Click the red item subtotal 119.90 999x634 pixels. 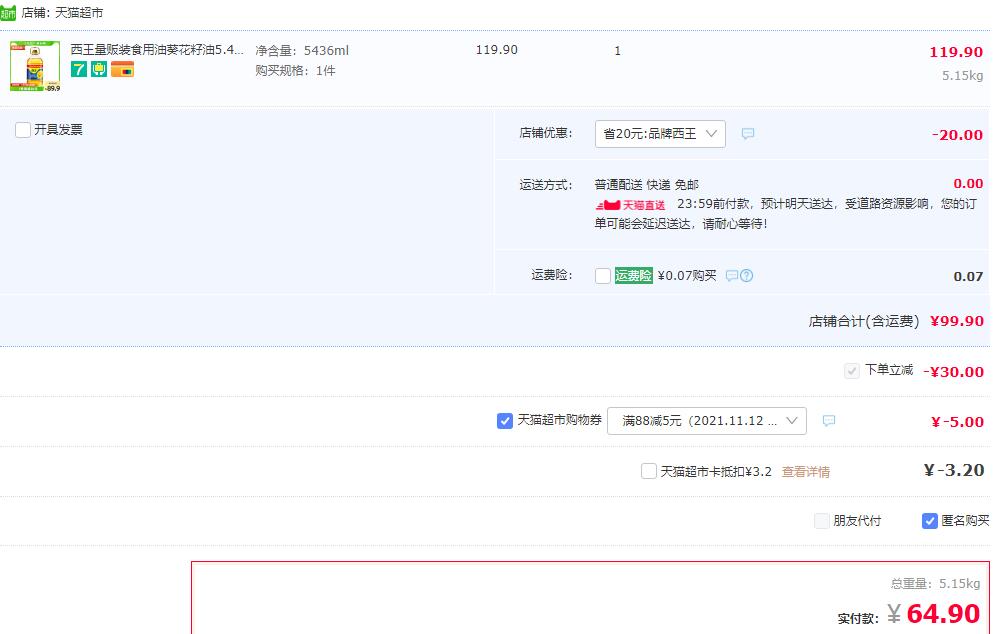coord(956,52)
